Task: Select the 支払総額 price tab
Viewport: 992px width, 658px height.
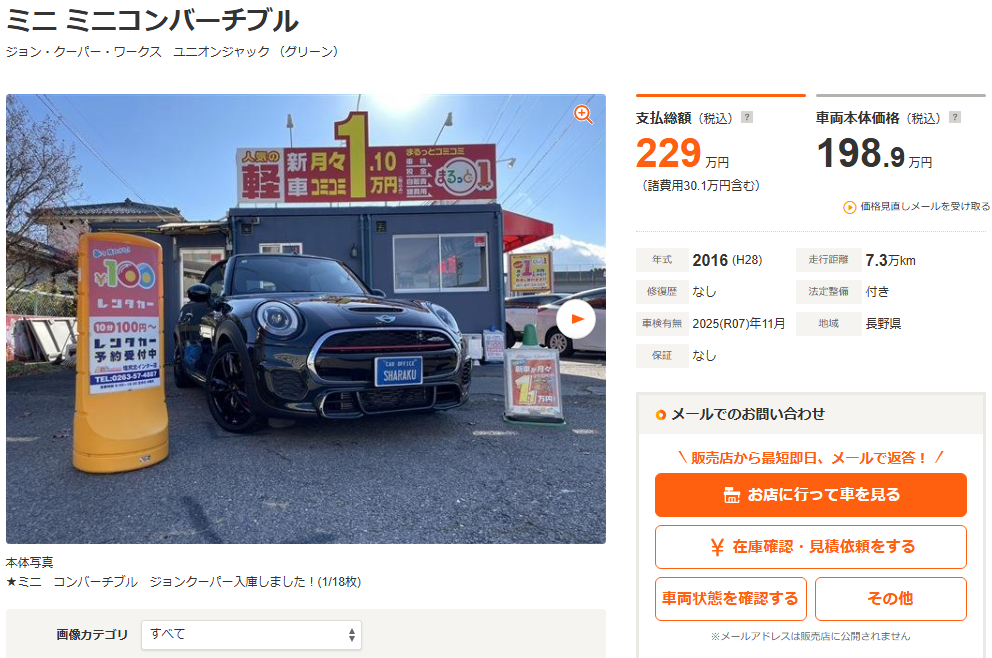Action: (x=721, y=143)
